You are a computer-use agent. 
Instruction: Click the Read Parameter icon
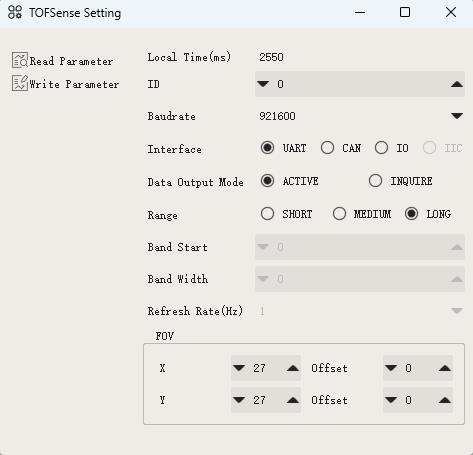pos(20,60)
